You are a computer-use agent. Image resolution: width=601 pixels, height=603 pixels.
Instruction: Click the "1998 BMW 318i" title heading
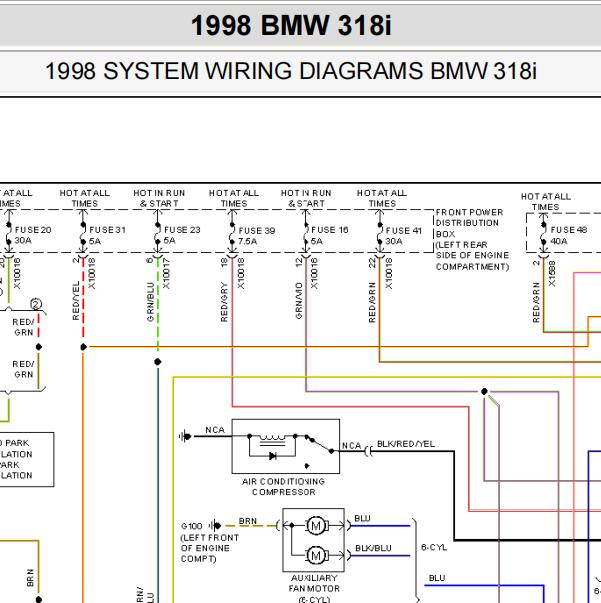click(291, 25)
